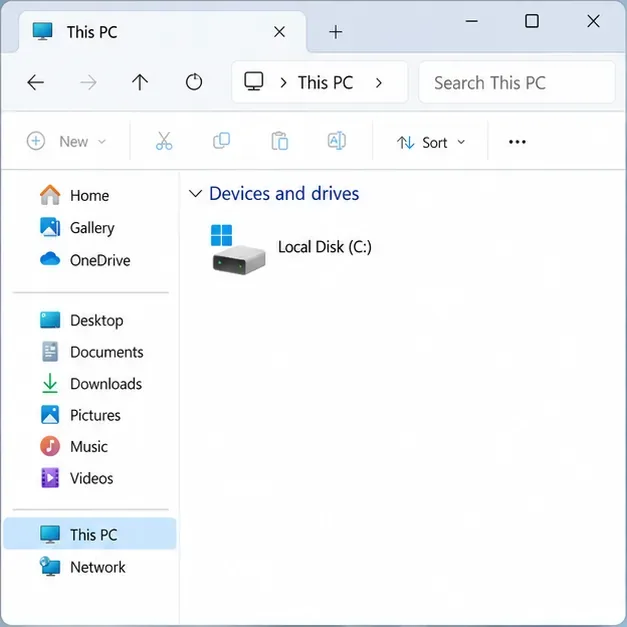Click the Copy icon in toolbar
This screenshot has width=627, height=627.
tap(222, 141)
